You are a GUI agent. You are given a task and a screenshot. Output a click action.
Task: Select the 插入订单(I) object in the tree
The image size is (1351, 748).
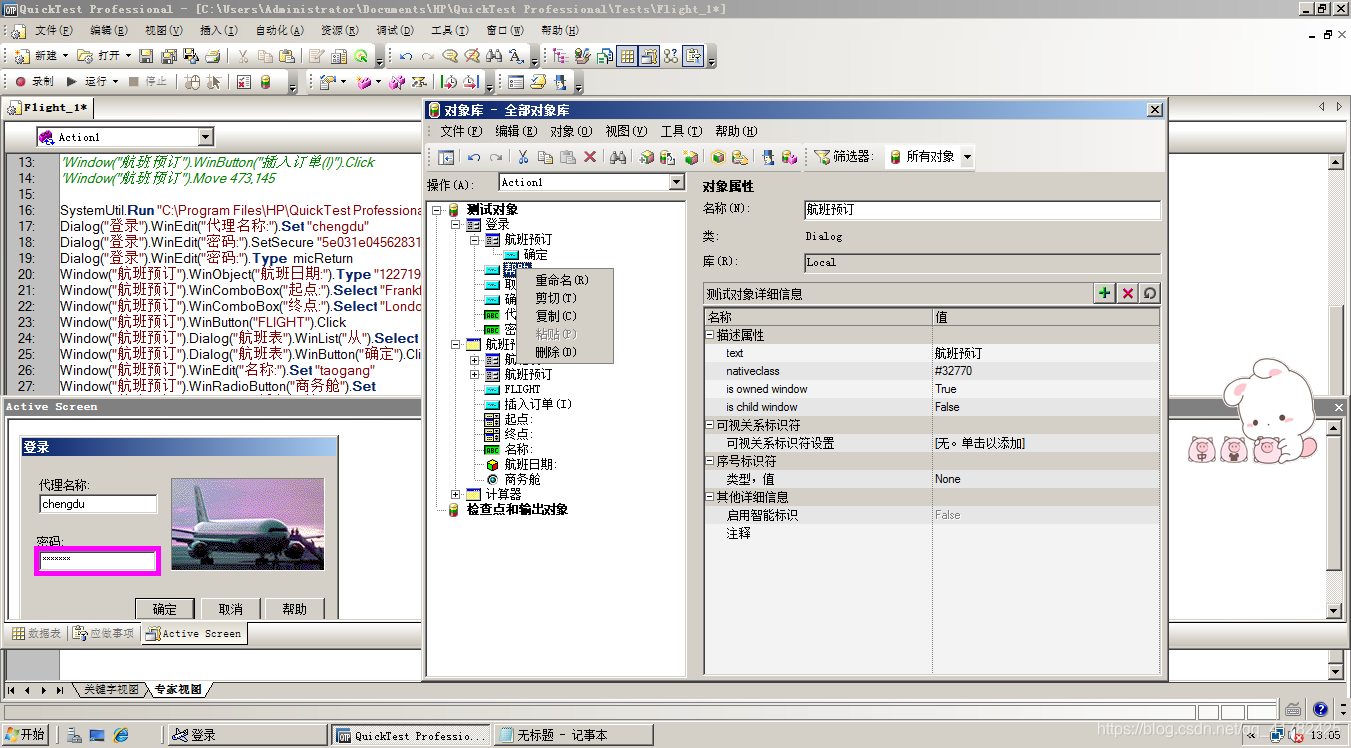click(538, 404)
